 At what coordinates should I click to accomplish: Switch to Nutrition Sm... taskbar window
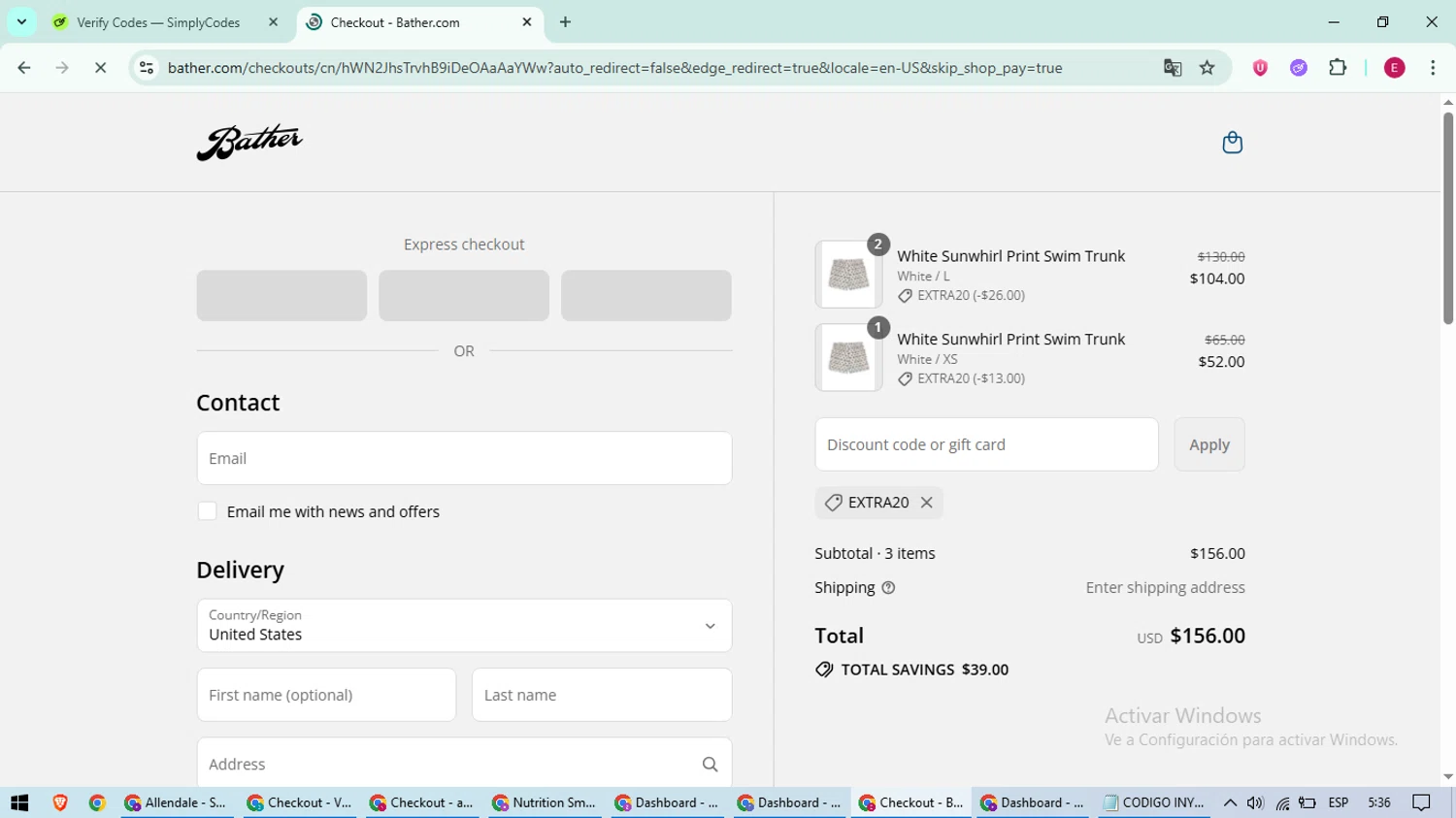click(544, 802)
